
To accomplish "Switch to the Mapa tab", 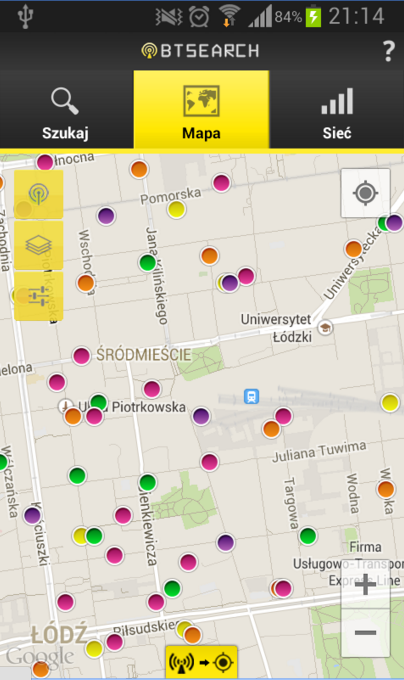I will (x=201, y=110).
